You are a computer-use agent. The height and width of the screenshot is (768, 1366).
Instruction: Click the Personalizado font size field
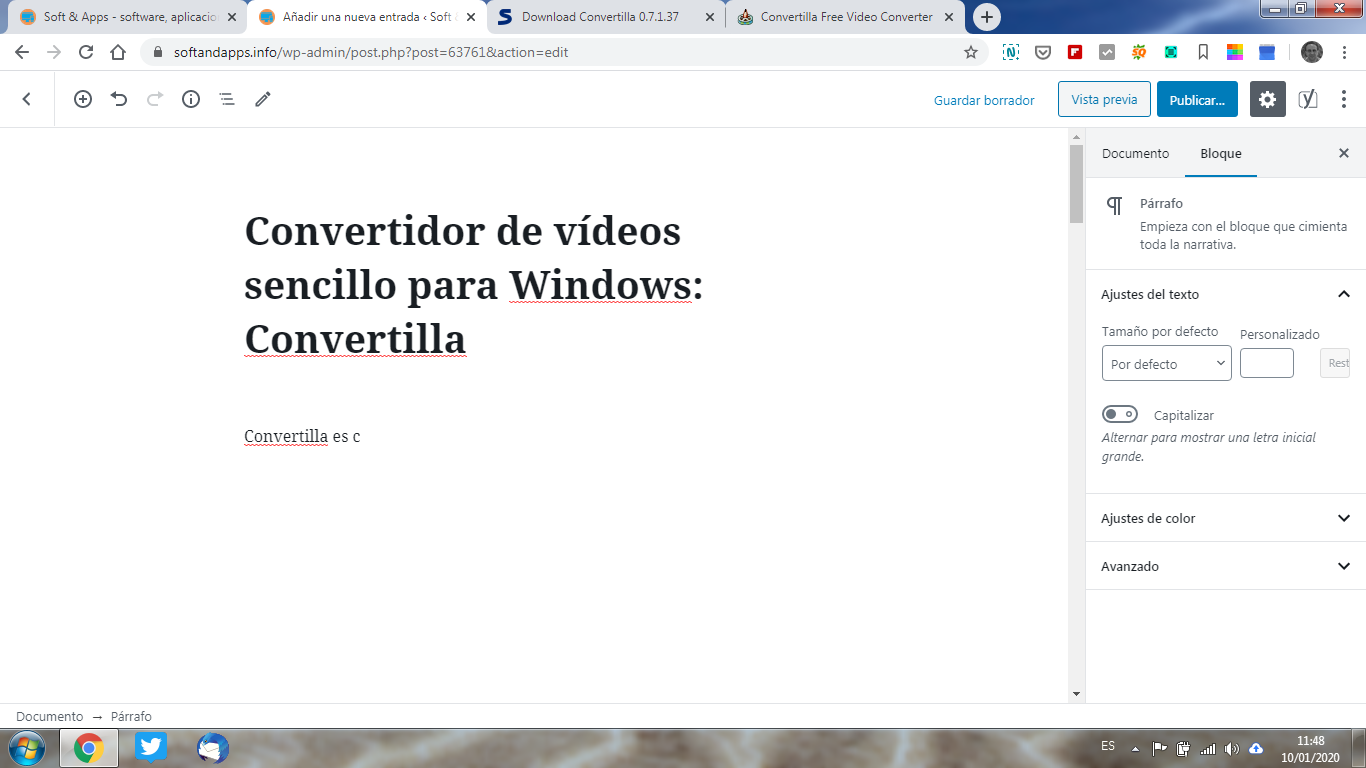point(1267,363)
